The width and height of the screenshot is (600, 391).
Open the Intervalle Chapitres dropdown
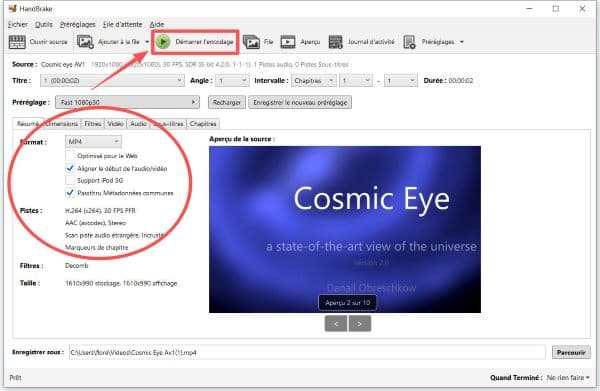[x=314, y=81]
